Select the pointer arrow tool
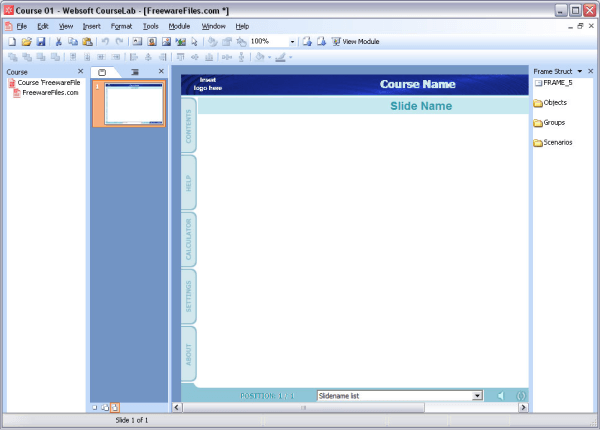The height and width of the screenshot is (430, 600). [194, 41]
